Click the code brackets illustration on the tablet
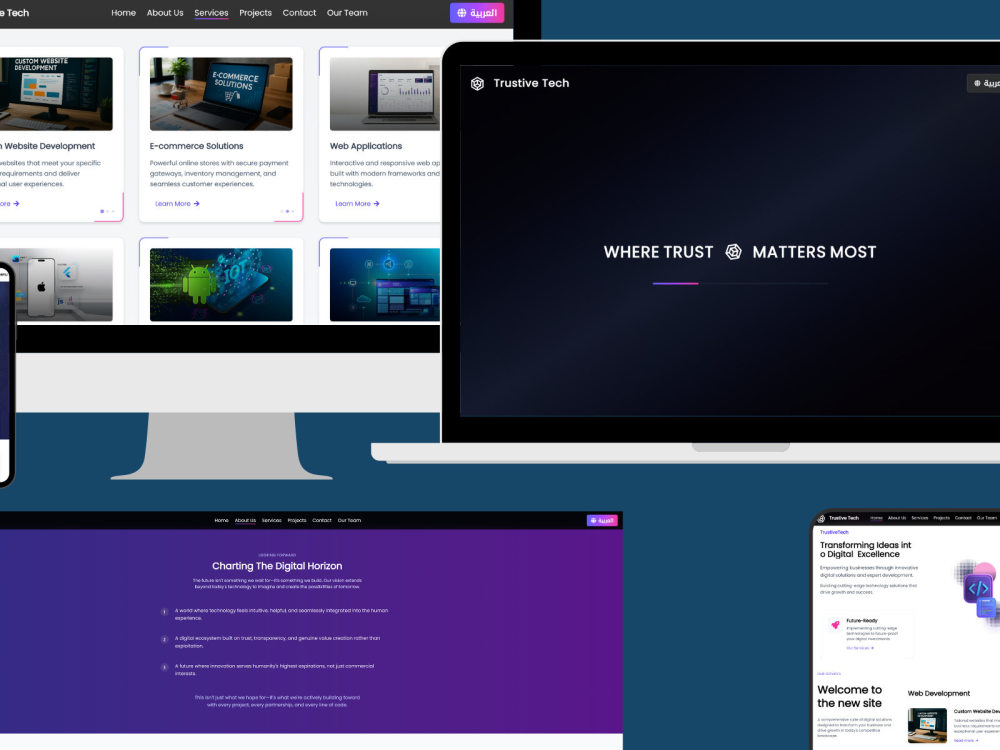 coord(978,589)
